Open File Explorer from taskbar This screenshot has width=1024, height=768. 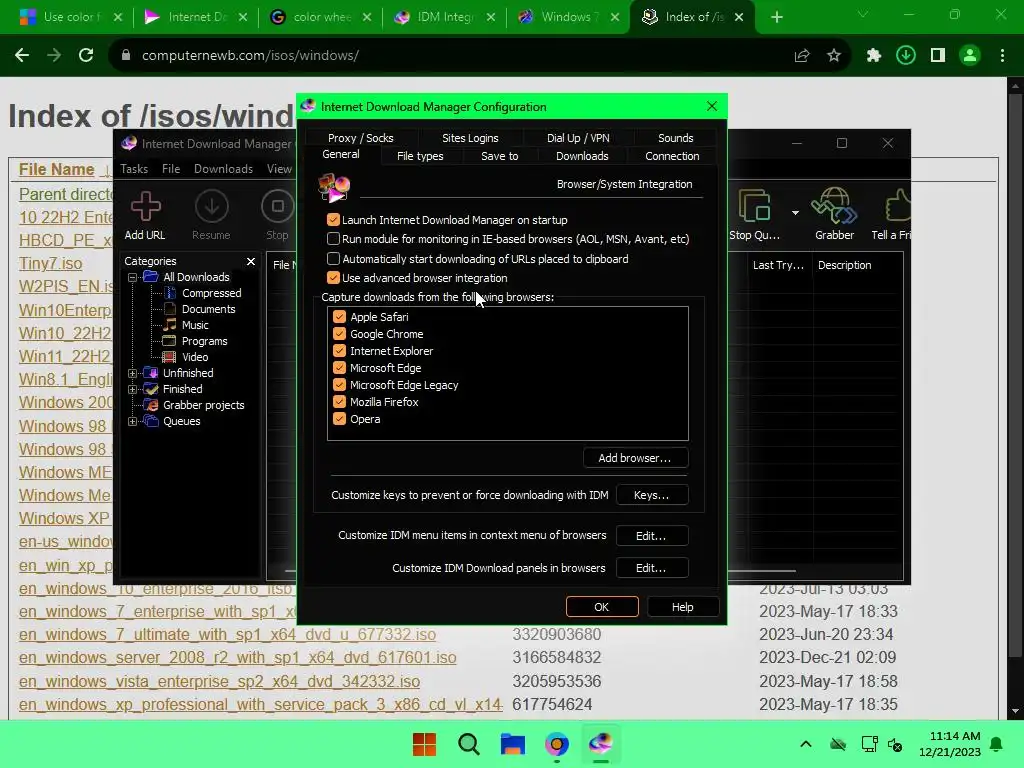513,744
